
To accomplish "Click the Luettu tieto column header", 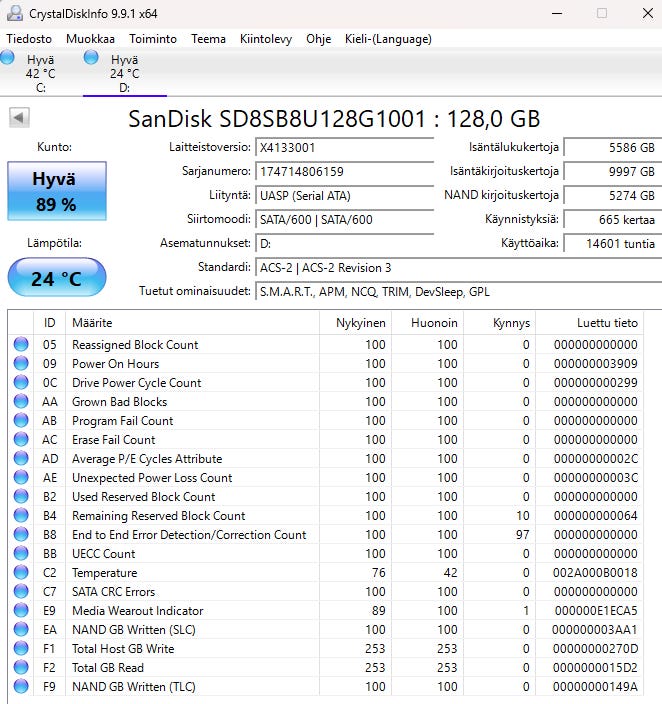I will point(589,323).
